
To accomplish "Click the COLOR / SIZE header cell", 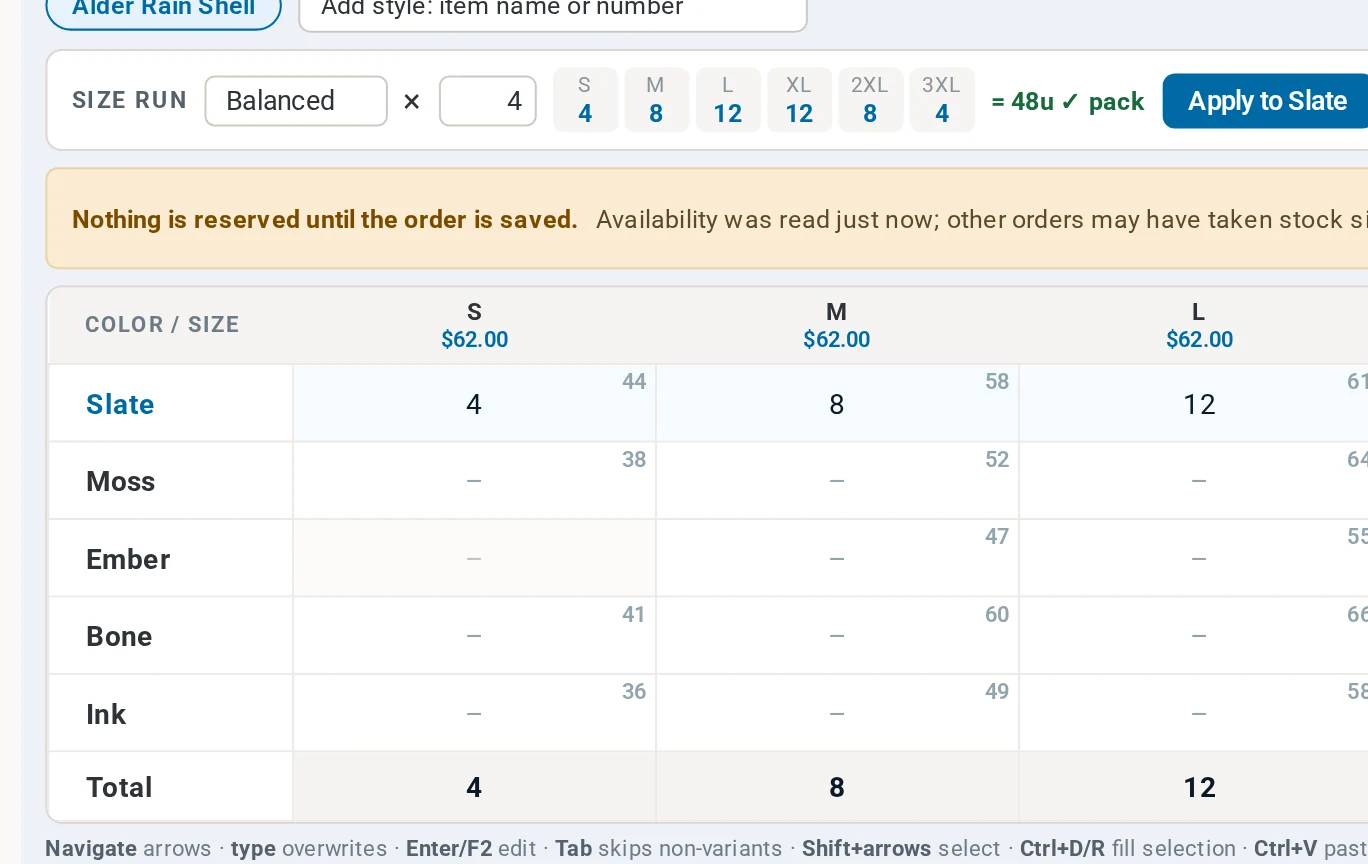I will tap(171, 326).
